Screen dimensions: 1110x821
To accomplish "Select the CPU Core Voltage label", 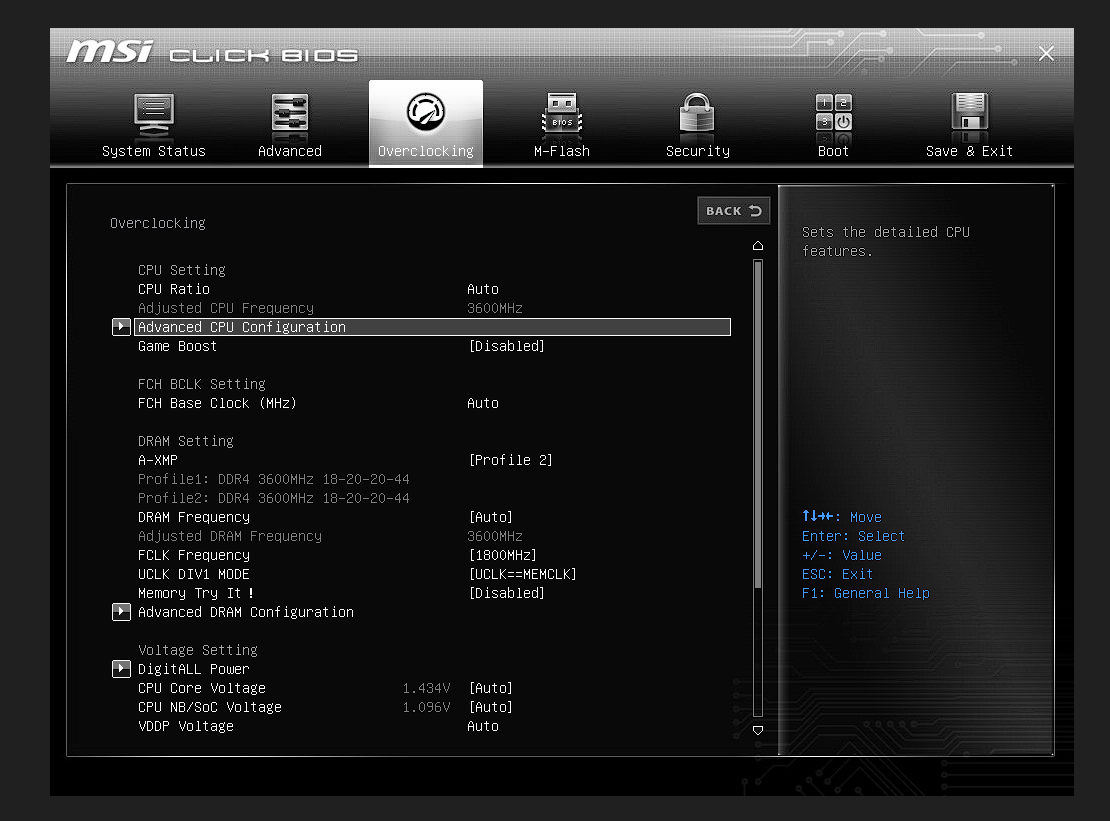I will [202, 688].
